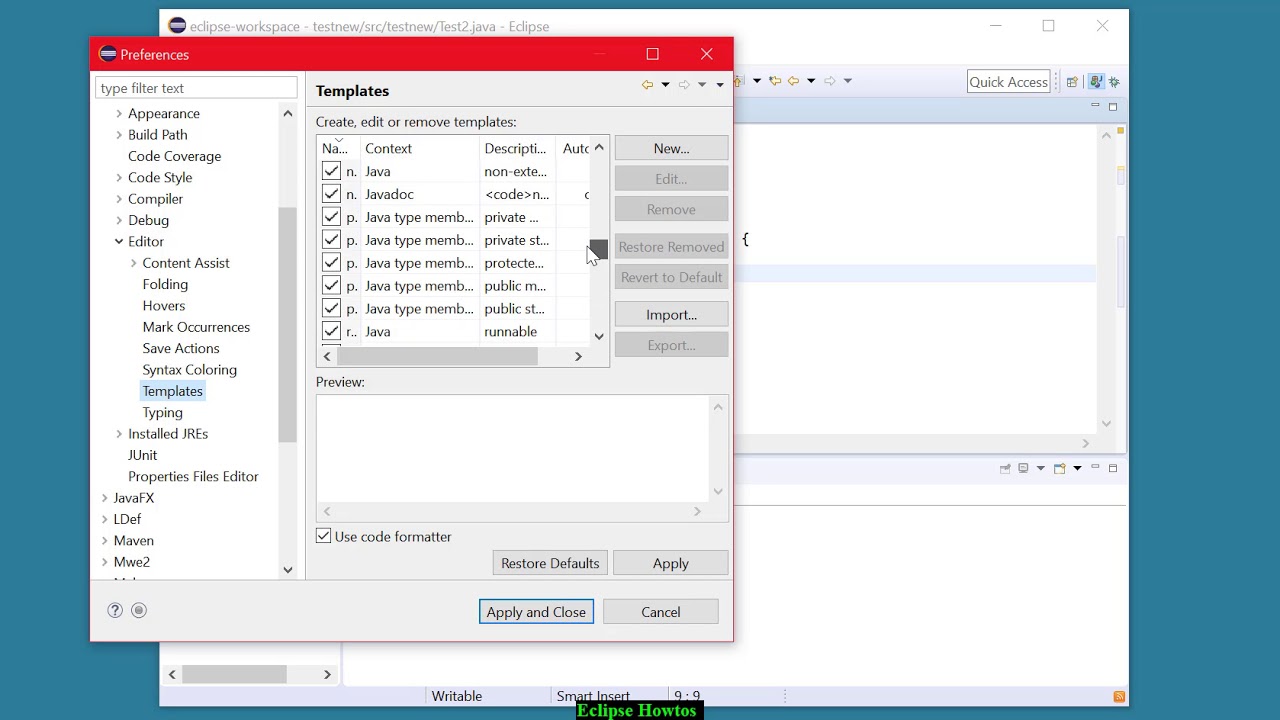Click Back yellow arrow in Eclipse main toolbar
Screen dimensions: 1280x720
pos(794,81)
